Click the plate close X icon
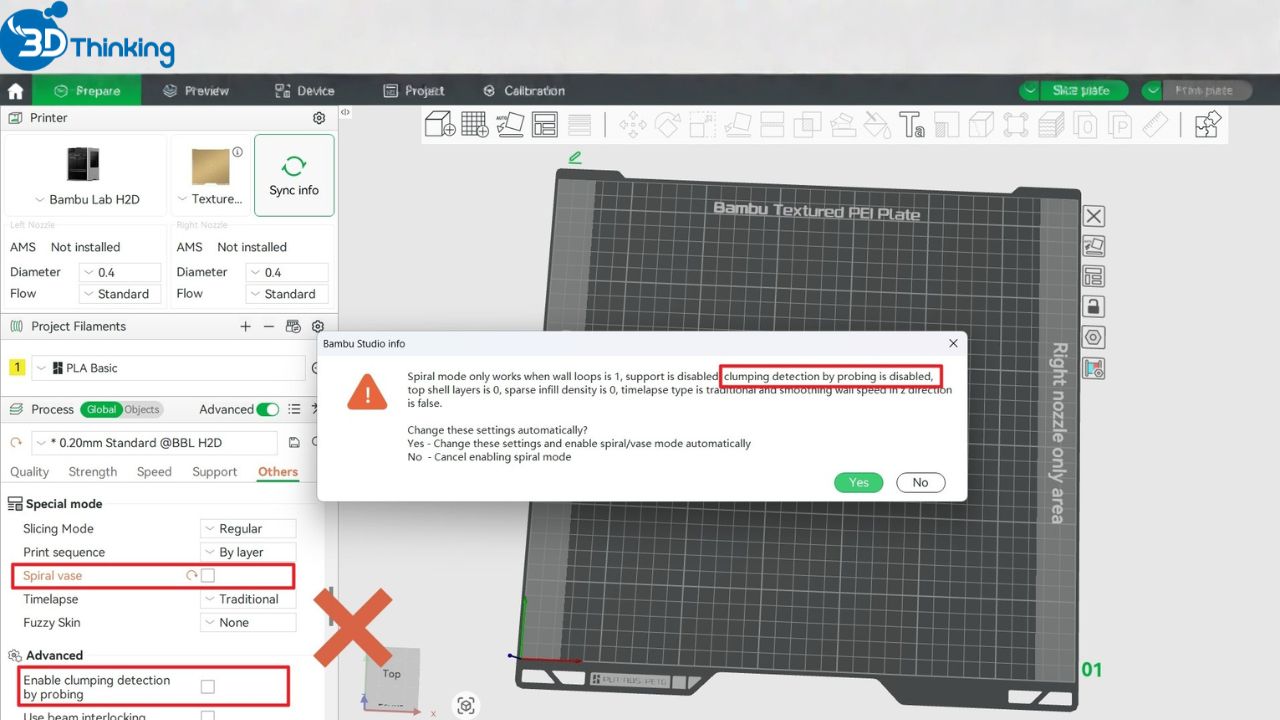 coord(1094,216)
